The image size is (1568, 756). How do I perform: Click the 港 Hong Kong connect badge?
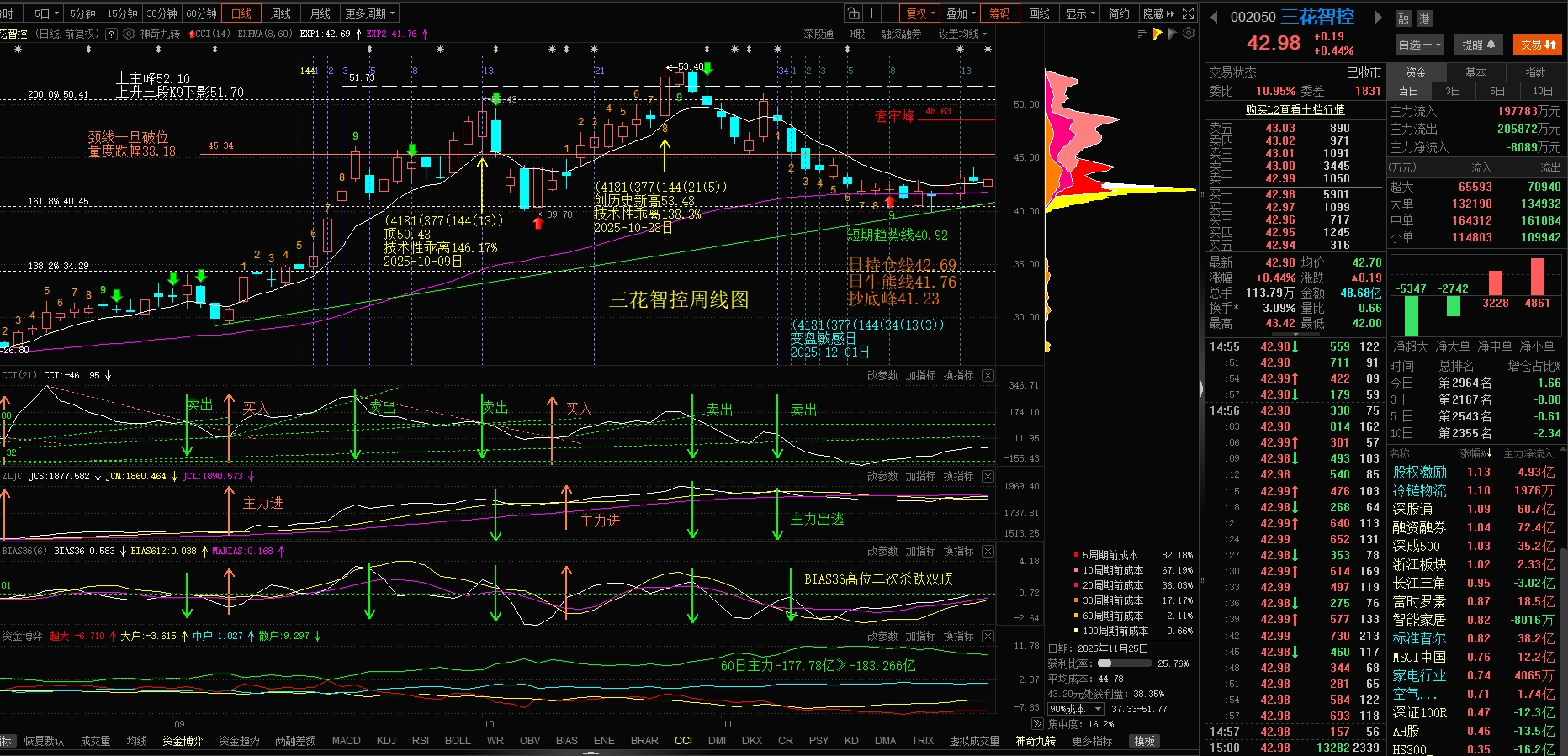coord(1424,18)
